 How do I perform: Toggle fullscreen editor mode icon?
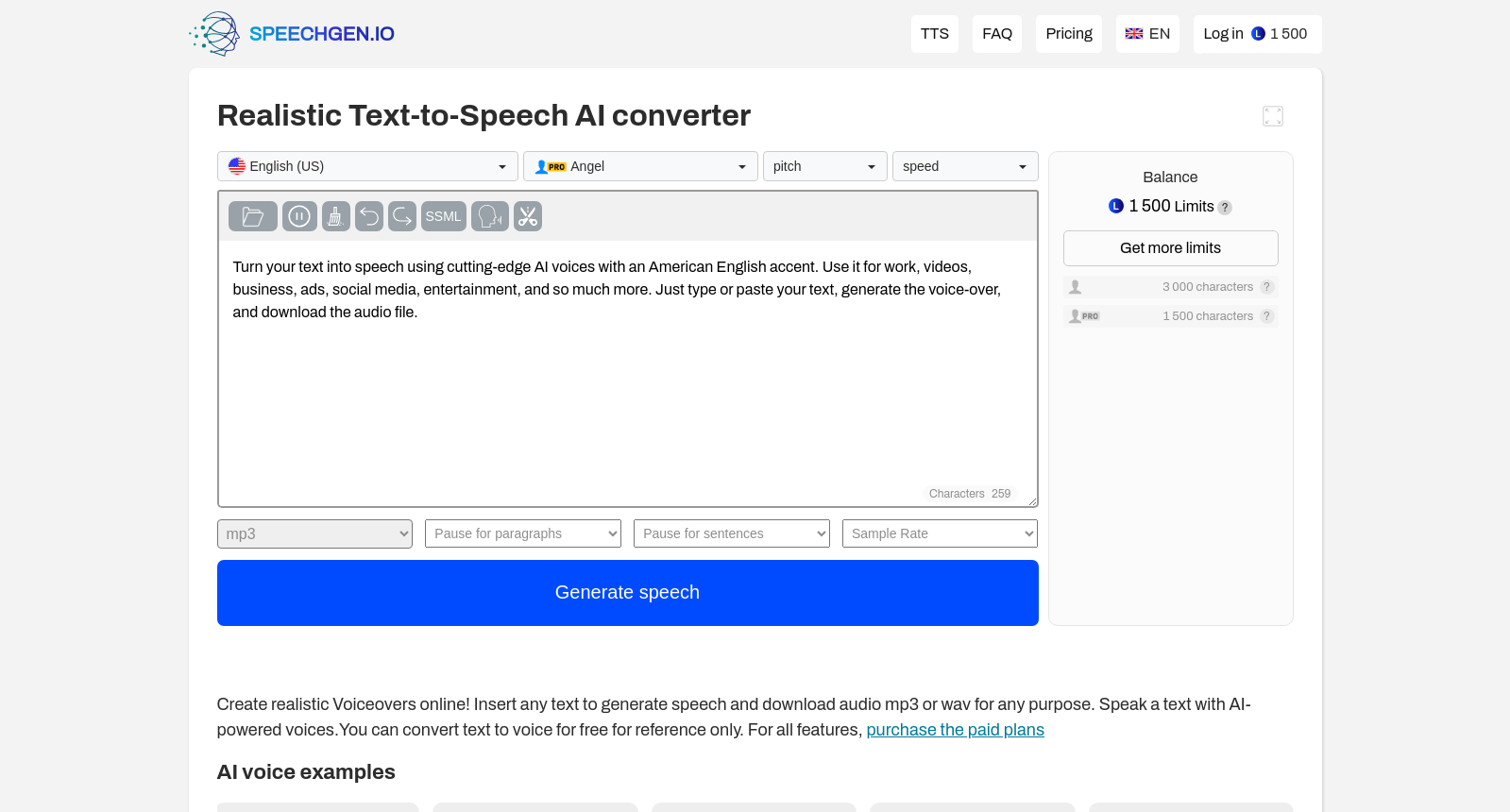[x=1273, y=116]
